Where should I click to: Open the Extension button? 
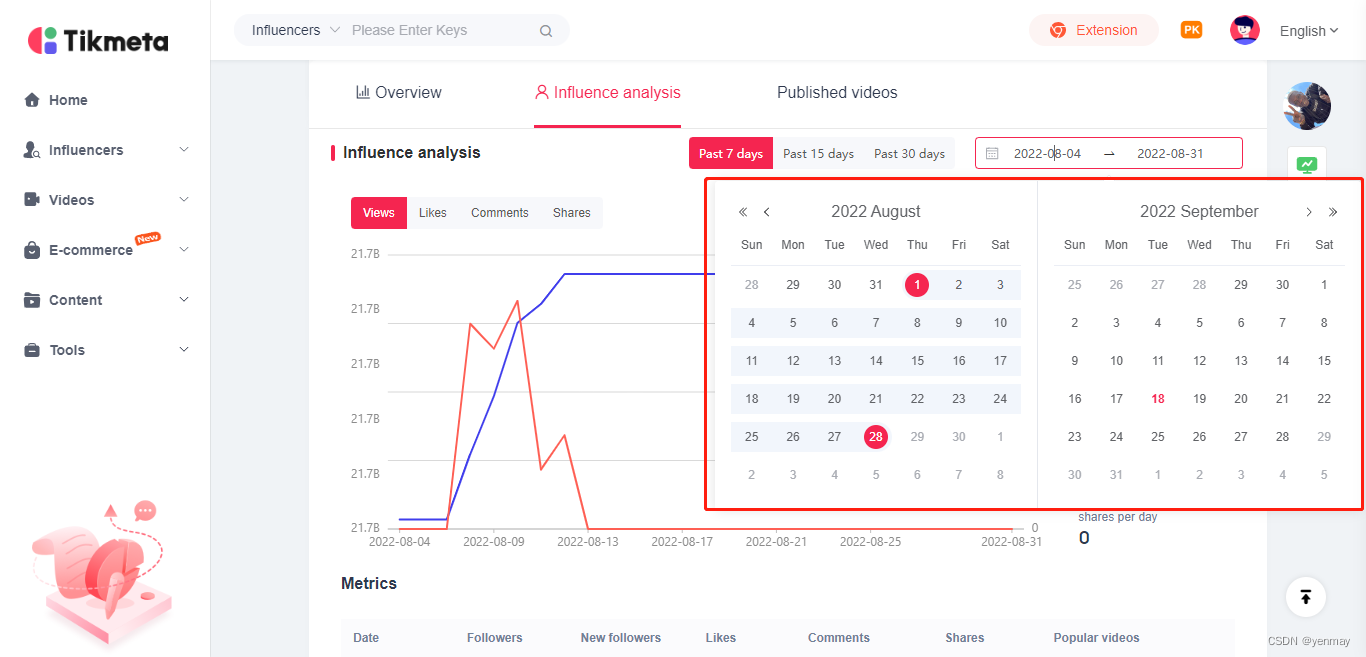(x=1094, y=30)
